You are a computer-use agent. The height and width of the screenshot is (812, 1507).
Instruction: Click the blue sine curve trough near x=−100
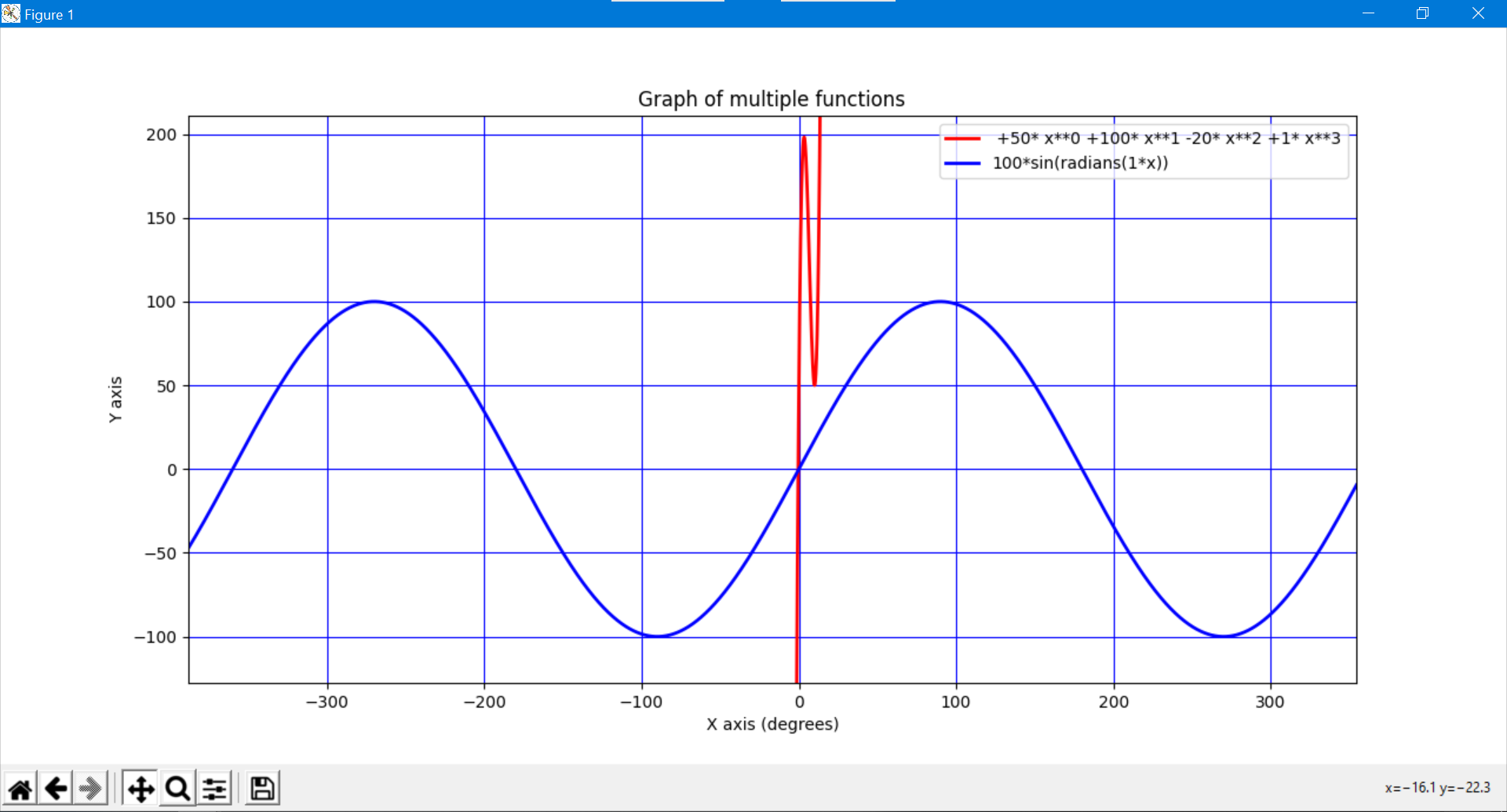[x=658, y=636]
